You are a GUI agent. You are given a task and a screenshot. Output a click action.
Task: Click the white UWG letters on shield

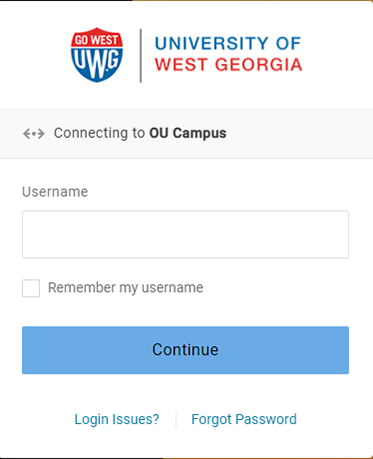tap(97, 63)
